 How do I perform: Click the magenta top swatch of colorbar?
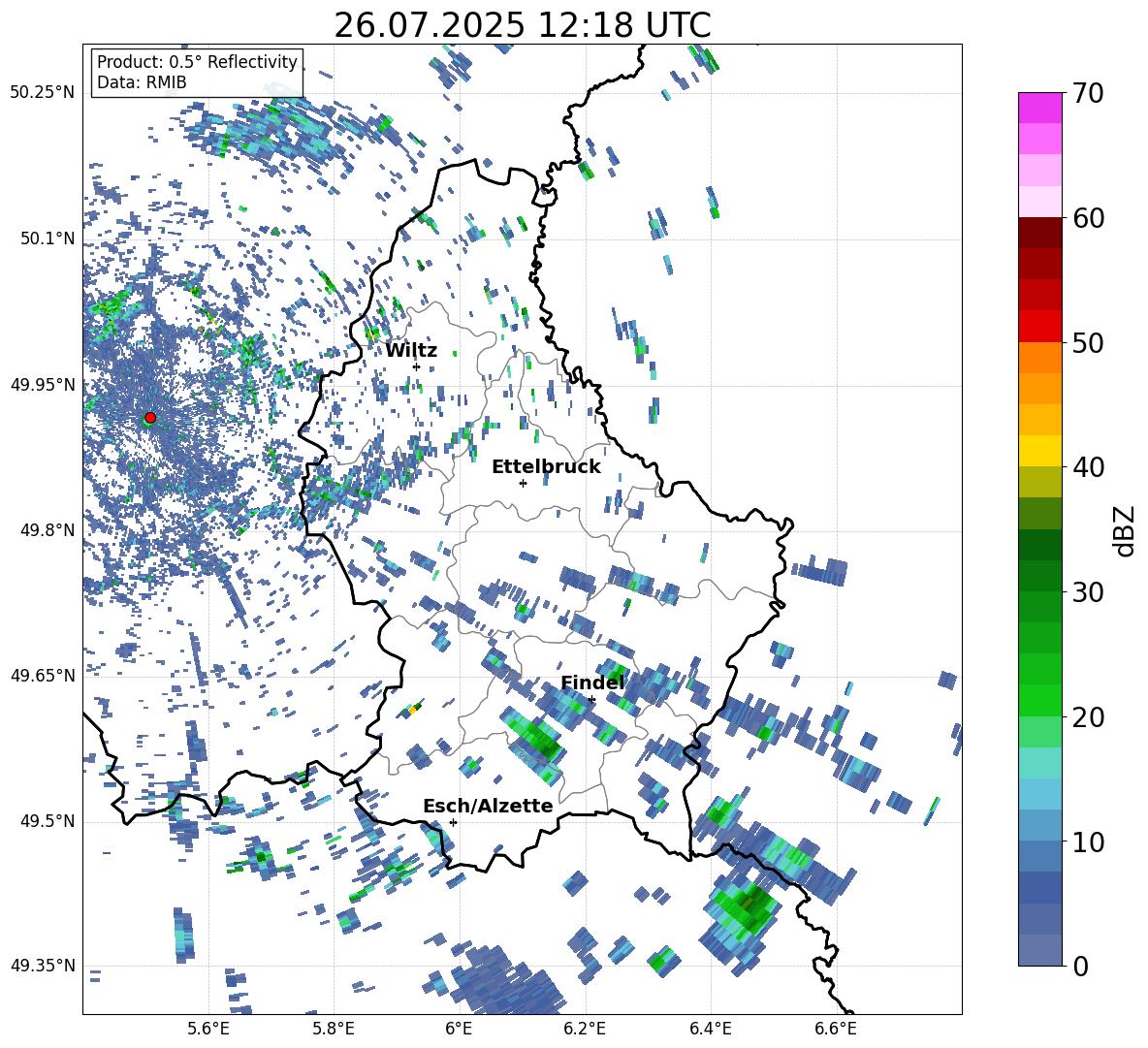1039,108
